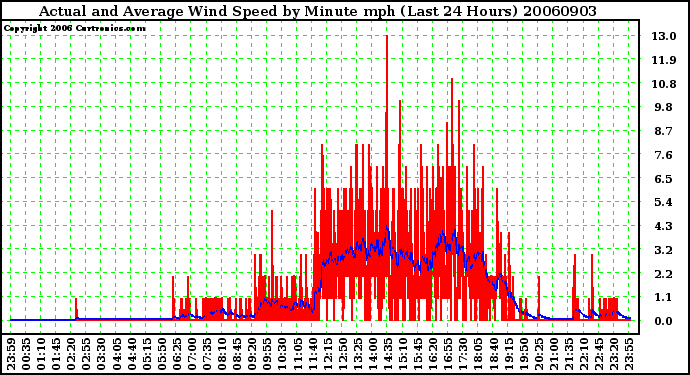
Task: Select the 3.2 y-axis label
Action: pyautogui.click(x=664, y=250)
